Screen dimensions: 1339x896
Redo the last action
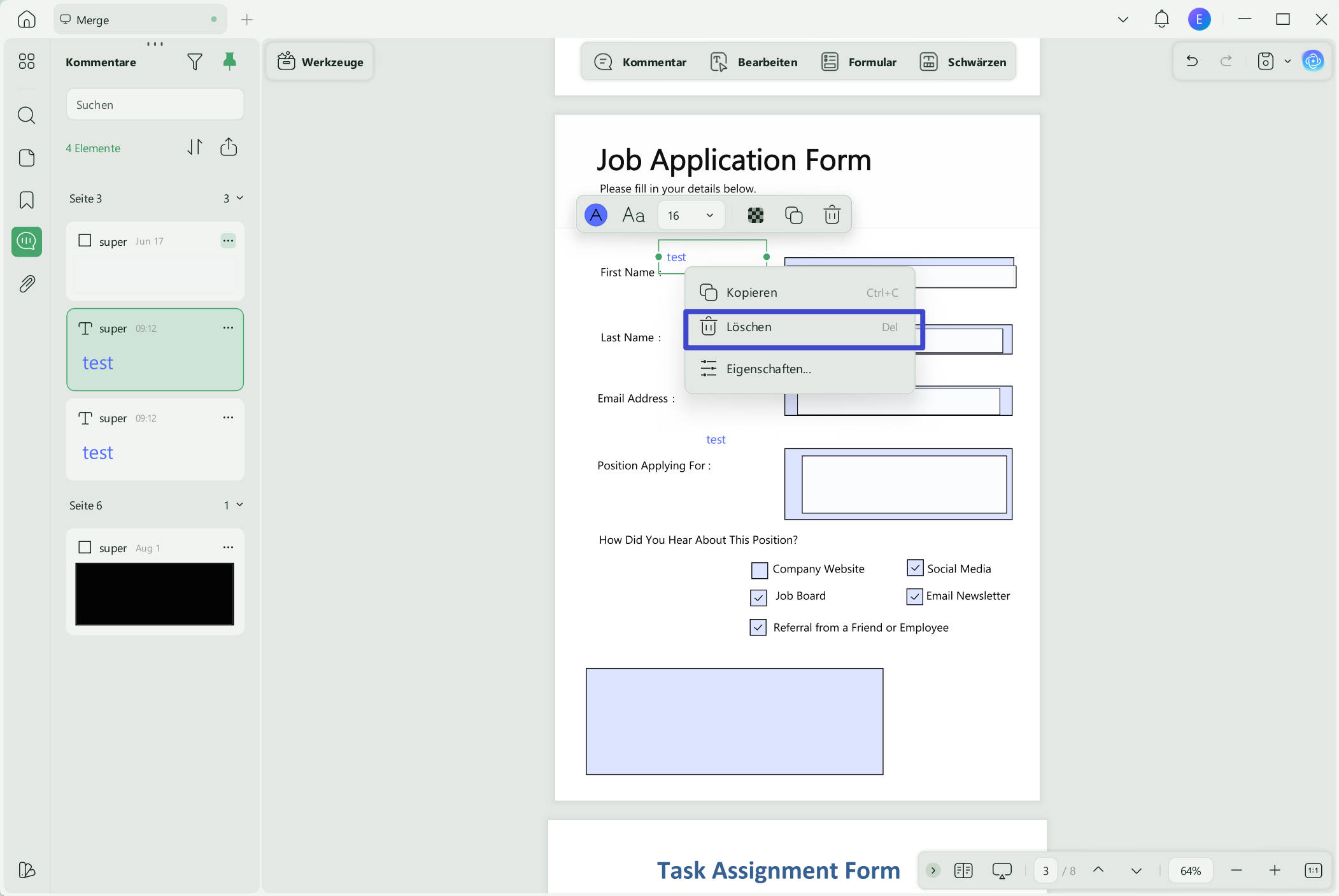(1226, 61)
